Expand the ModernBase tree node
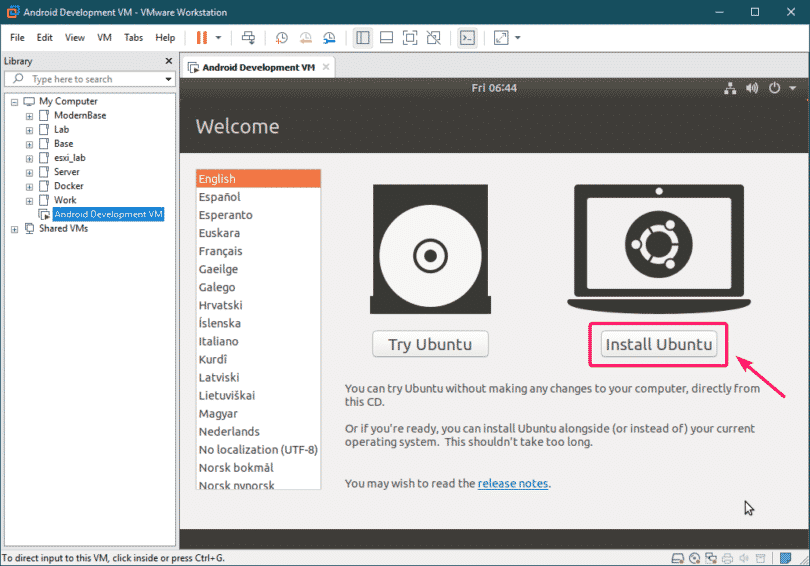Screen dimensions: 810x566 [29, 116]
